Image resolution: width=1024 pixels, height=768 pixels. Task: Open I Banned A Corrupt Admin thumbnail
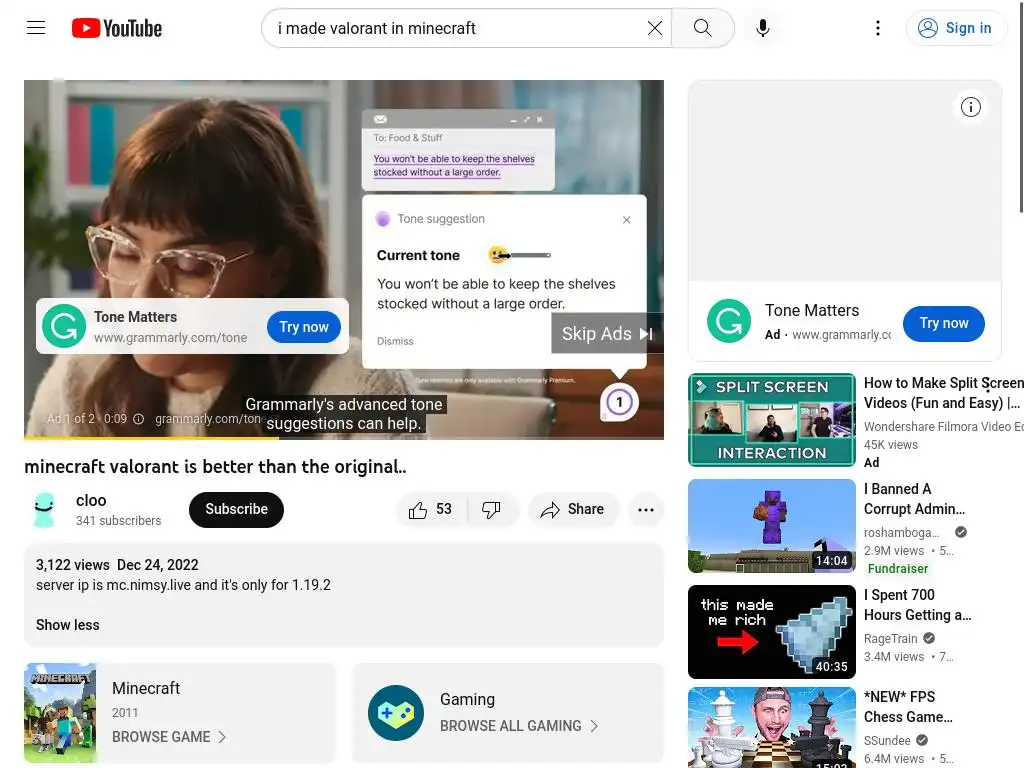[x=772, y=526]
